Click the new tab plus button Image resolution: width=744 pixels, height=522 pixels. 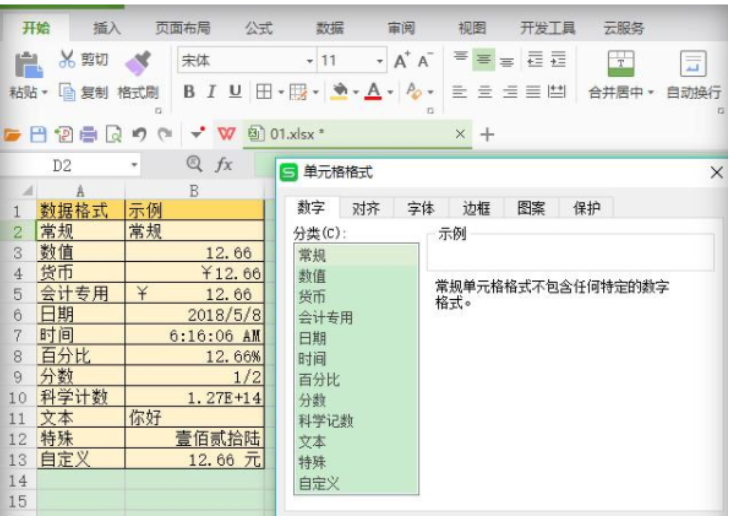[x=488, y=134]
